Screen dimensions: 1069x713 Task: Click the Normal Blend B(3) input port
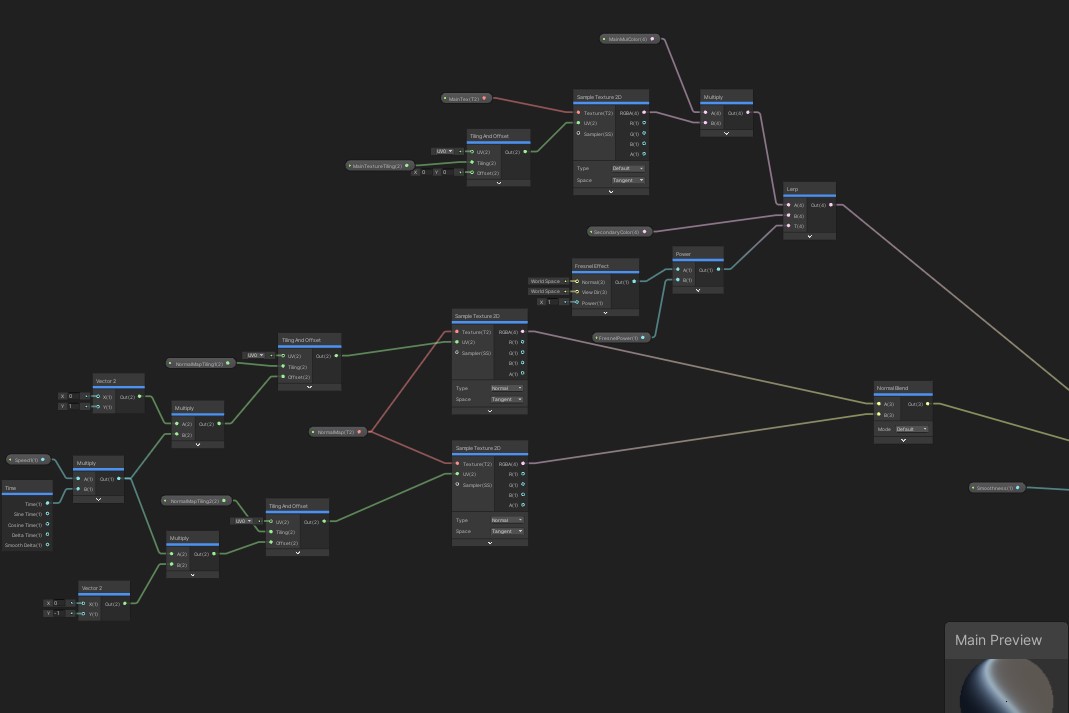(879, 414)
